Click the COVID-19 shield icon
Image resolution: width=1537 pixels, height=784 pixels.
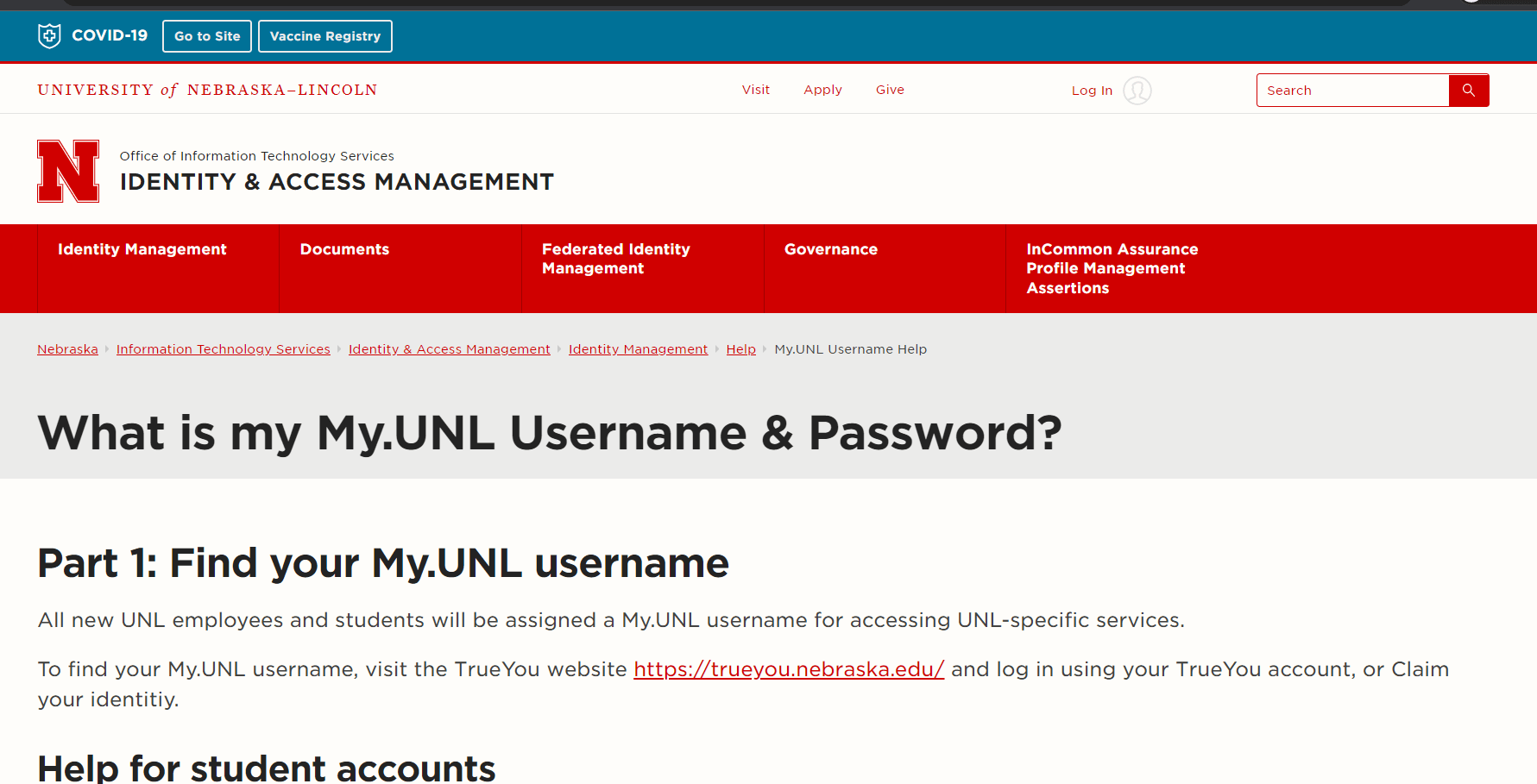tap(49, 35)
